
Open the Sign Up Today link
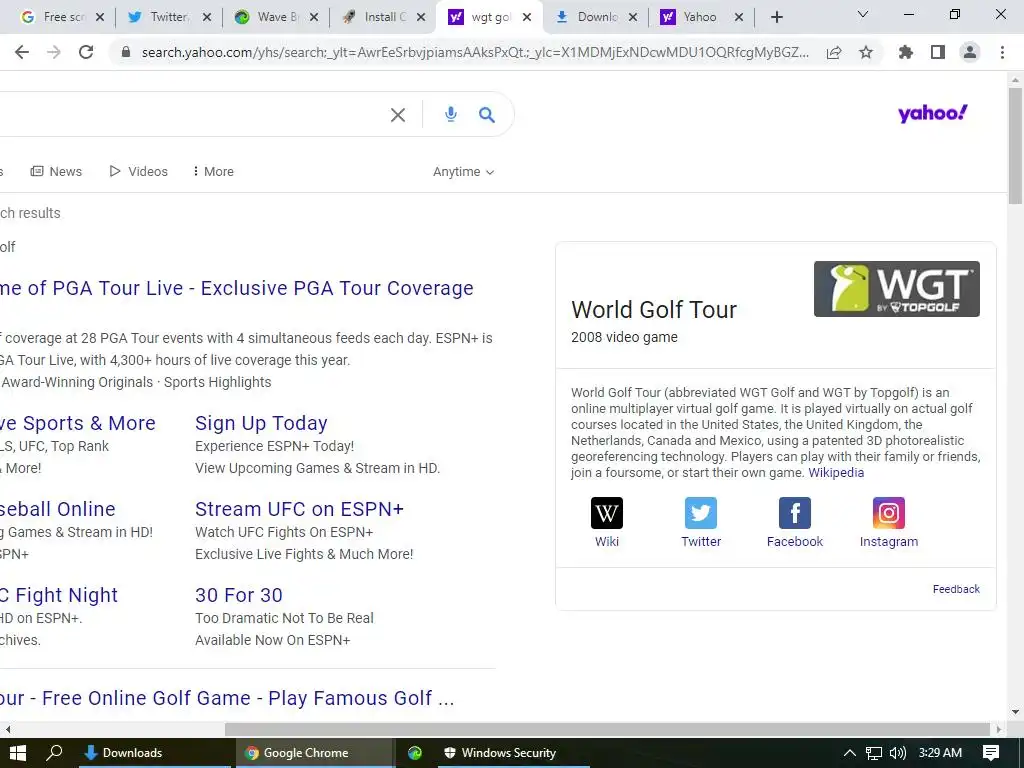[261, 423]
